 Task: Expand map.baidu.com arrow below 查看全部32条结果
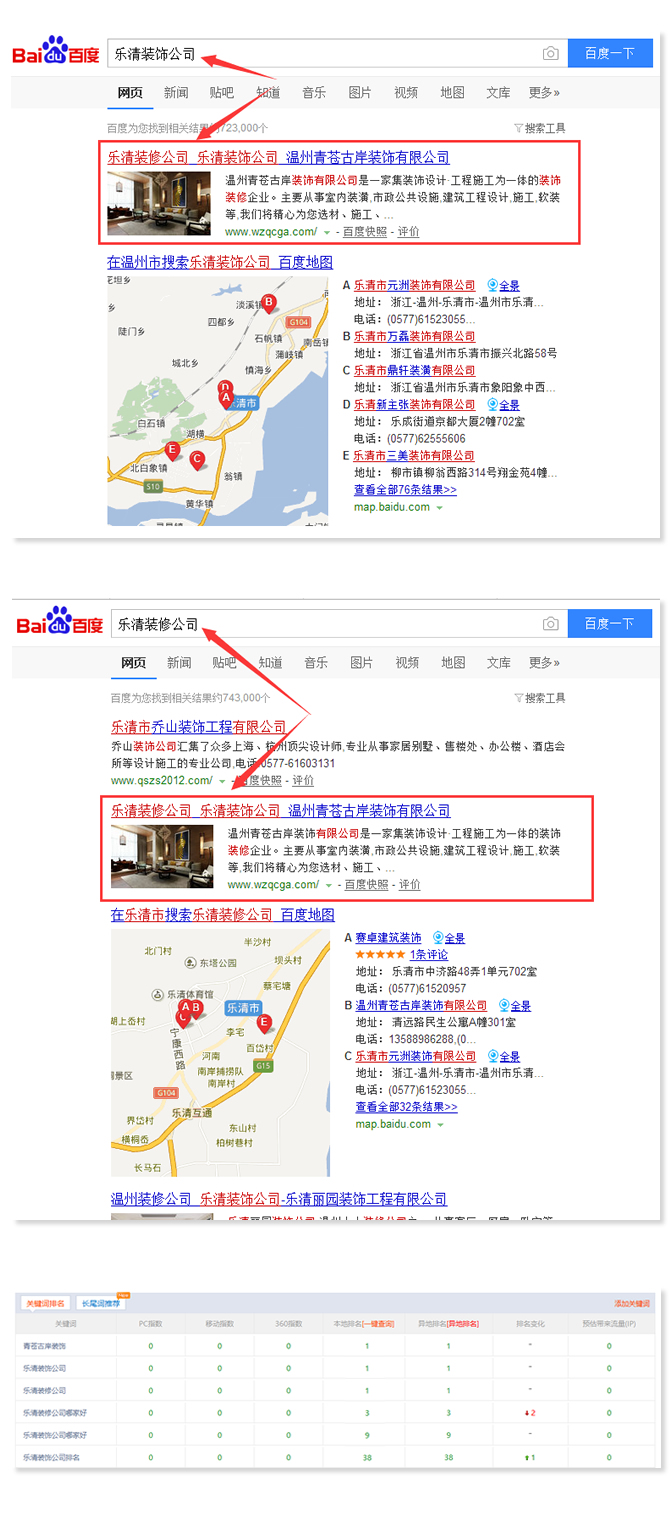click(440, 1125)
